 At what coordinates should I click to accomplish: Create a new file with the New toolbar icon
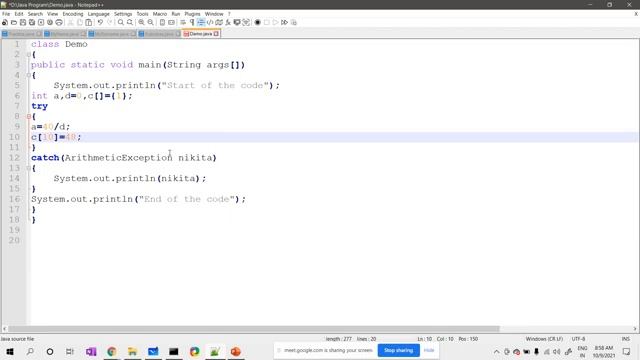pyautogui.click(x=5, y=22)
